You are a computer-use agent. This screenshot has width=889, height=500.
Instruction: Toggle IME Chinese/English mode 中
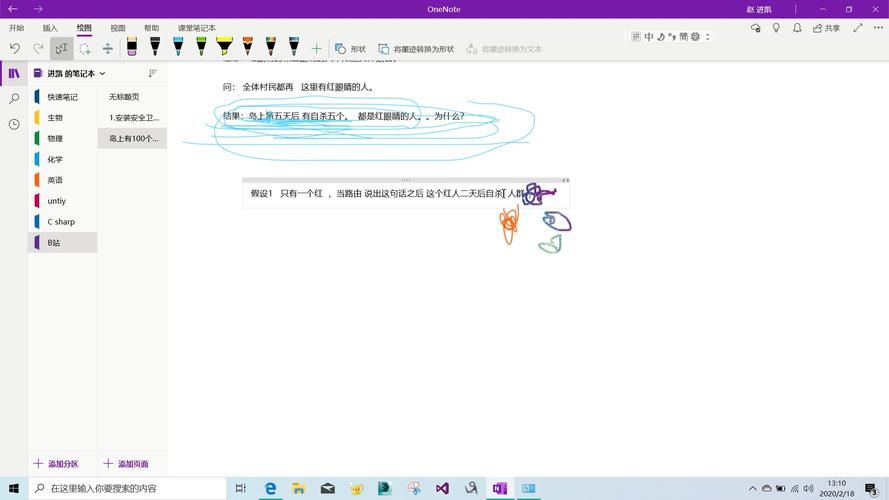(649, 36)
